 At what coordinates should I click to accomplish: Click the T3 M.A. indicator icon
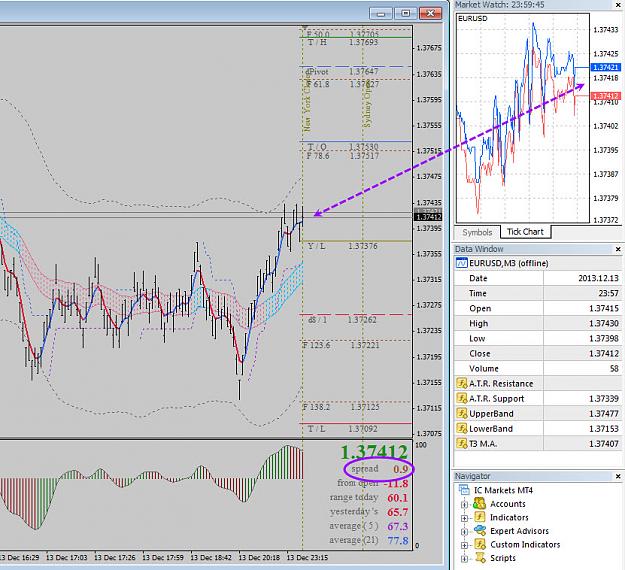click(x=462, y=444)
